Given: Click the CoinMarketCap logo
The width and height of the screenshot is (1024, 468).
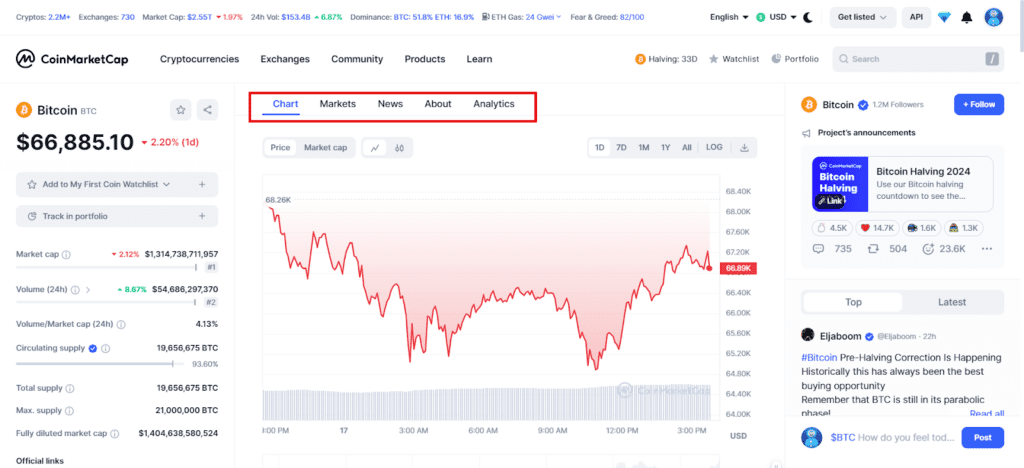Looking at the screenshot, I should (x=72, y=59).
